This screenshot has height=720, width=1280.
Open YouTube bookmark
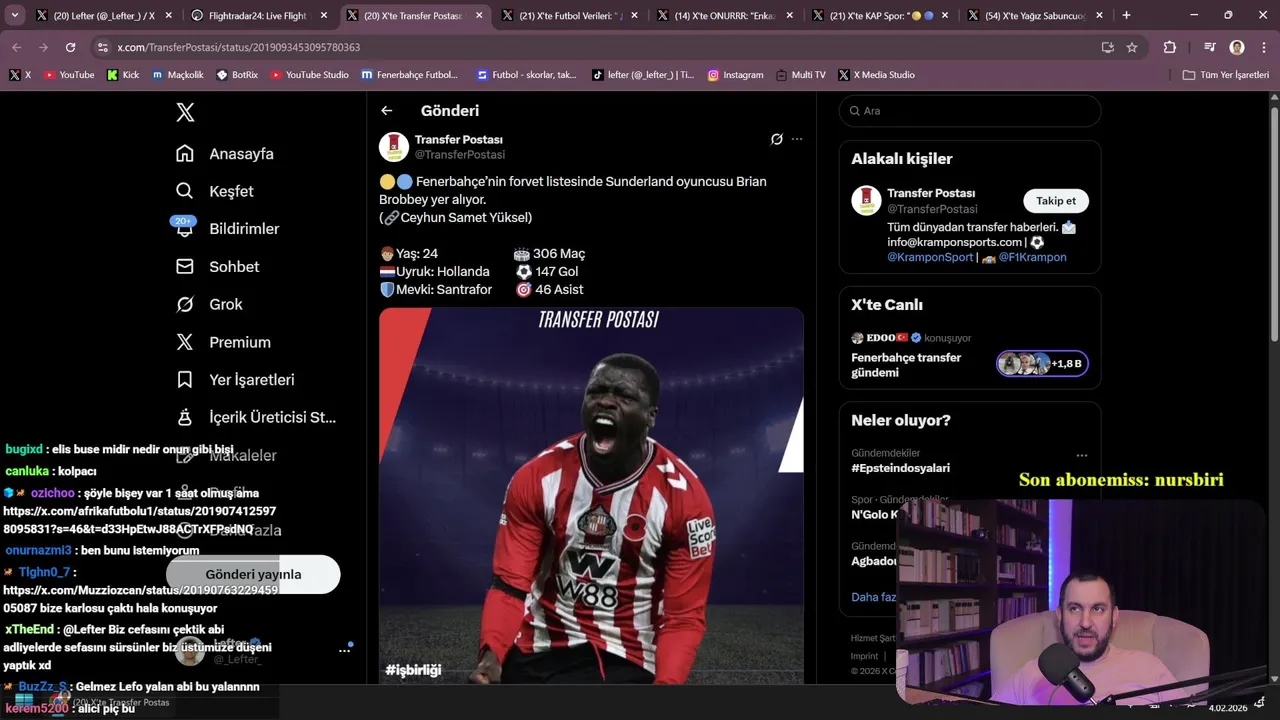click(69, 75)
